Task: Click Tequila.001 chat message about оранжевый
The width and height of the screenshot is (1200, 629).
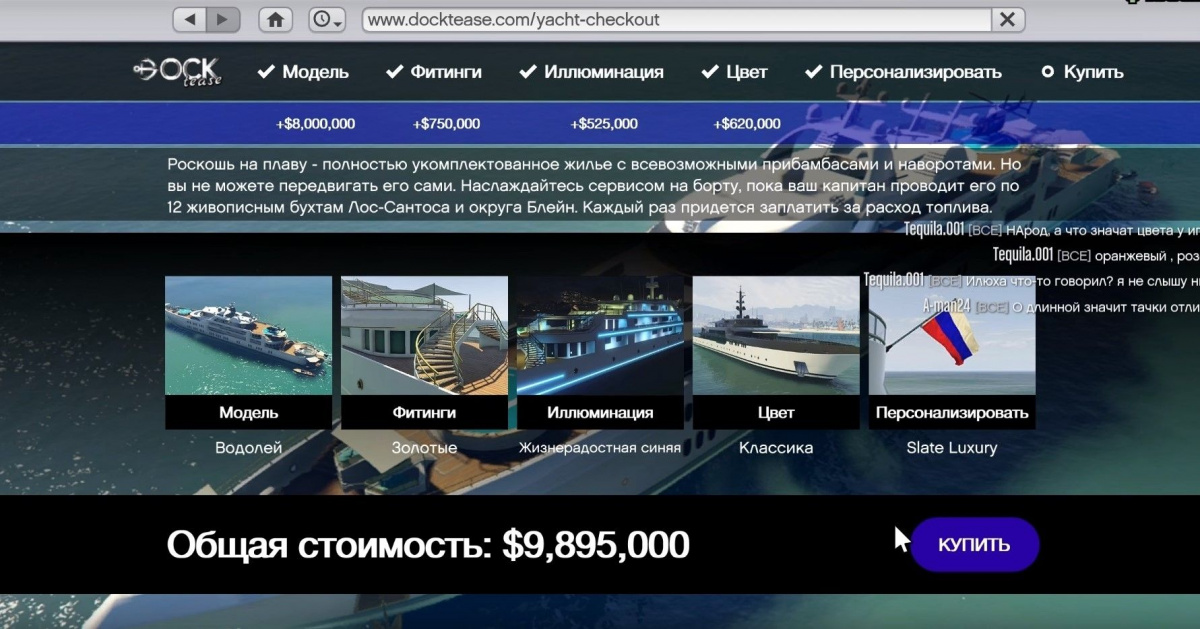Action: coord(1096,254)
